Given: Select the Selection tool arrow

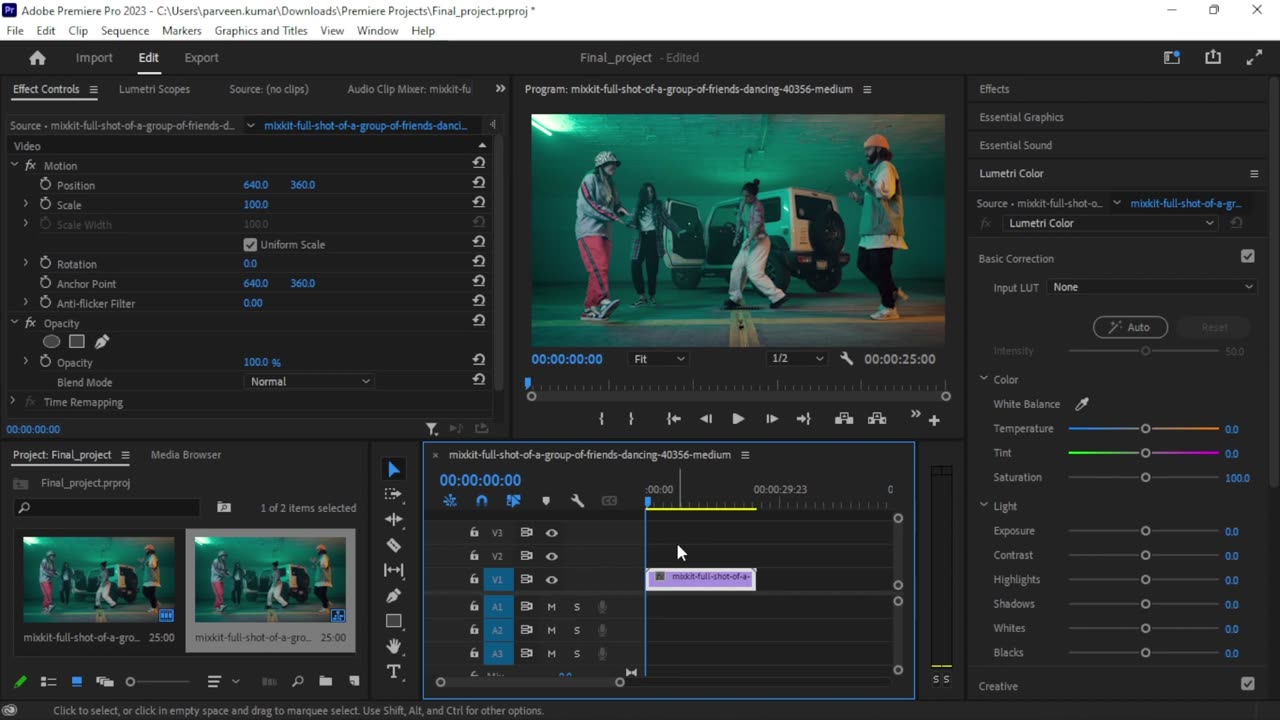Looking at the screenshot, I should click(x=394, y=470).
